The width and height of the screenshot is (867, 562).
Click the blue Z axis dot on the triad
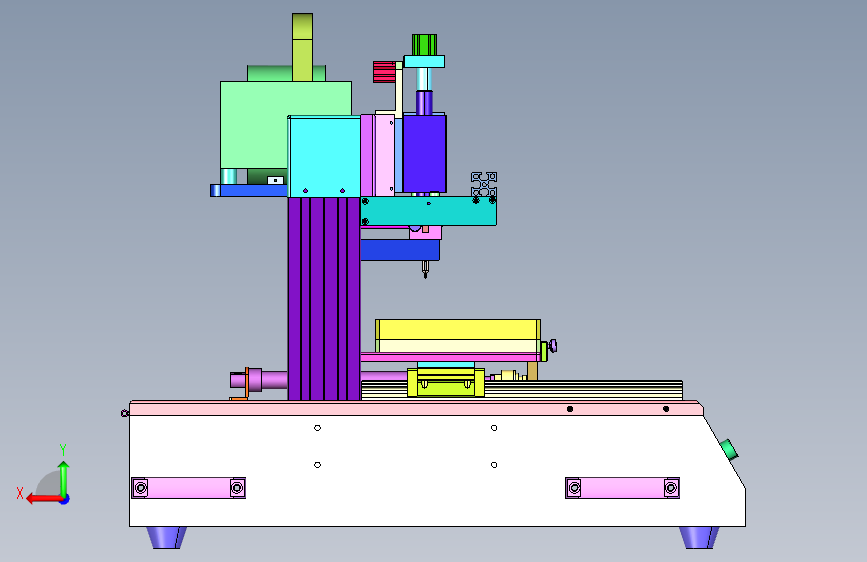[x=65, y=499]
